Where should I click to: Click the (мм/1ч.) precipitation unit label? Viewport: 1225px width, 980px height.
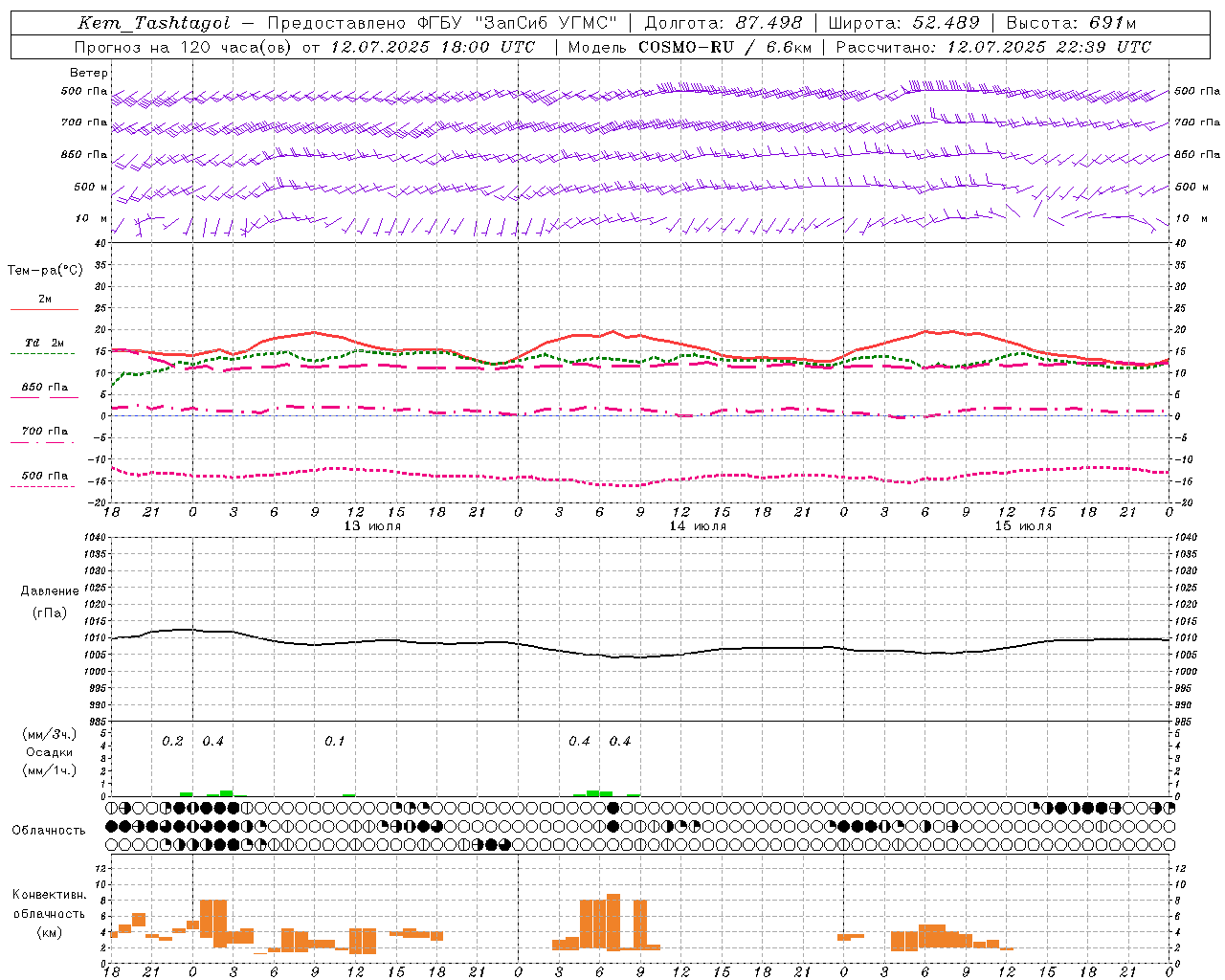(x=50, y=770)
